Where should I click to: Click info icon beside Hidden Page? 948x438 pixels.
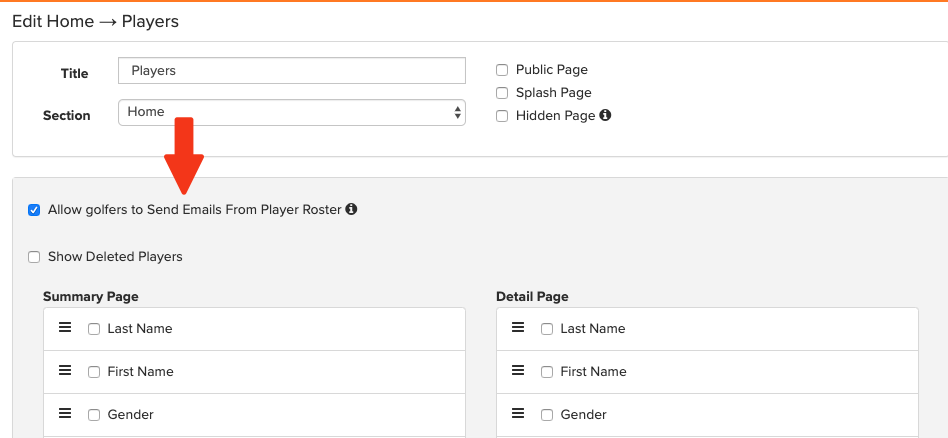click(x=605, y=115)
